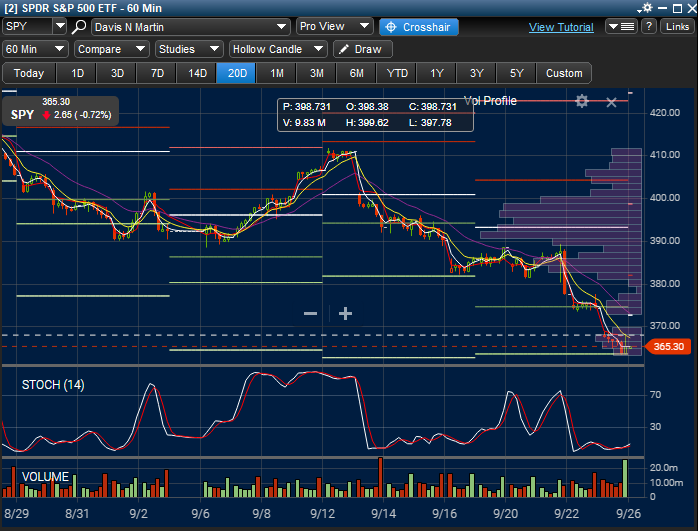The width and height of the screenshot is (698, 531).
Task: Open Vol Profile settings gear
Action: 582,101
